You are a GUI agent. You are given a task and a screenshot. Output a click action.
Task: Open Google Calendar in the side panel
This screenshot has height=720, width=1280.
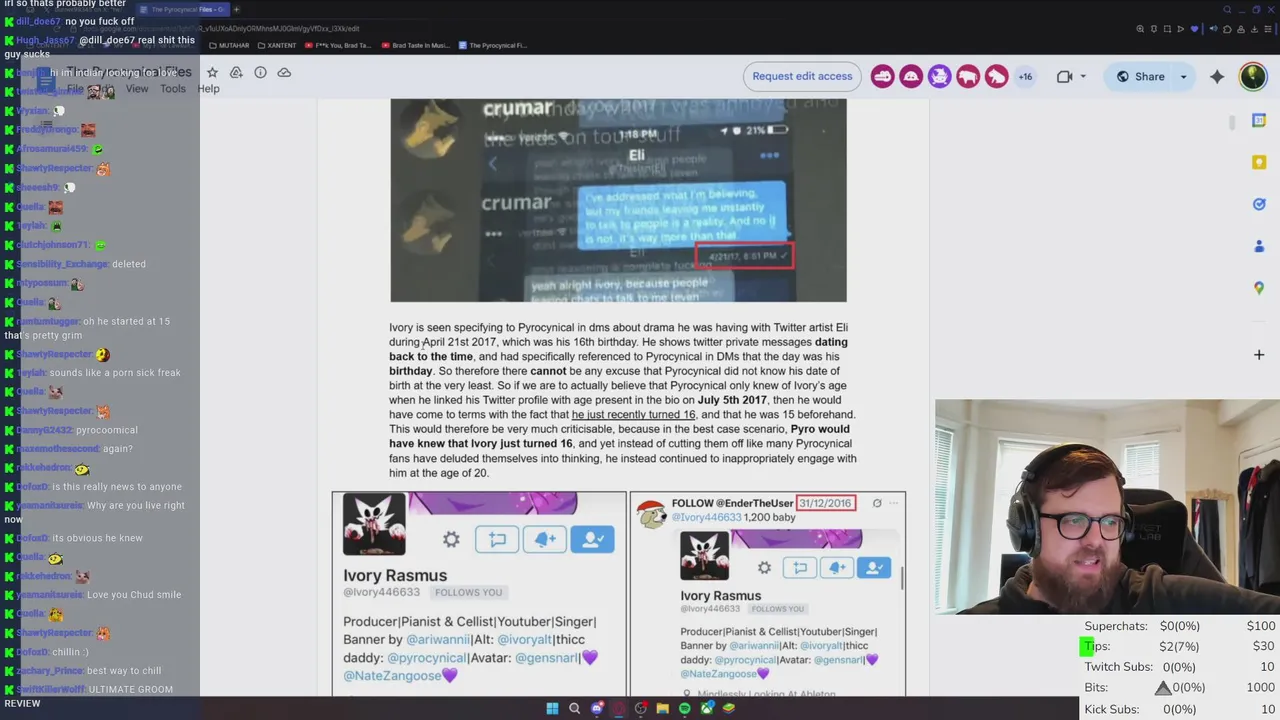click(x=1259, y=121)
